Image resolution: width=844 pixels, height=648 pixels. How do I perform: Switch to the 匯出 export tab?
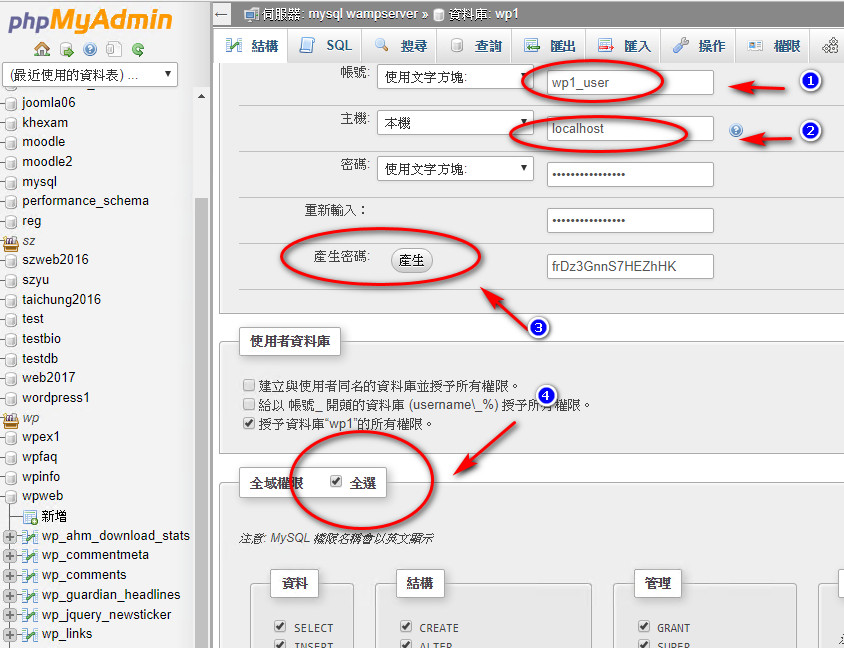(x=549, y=46)
